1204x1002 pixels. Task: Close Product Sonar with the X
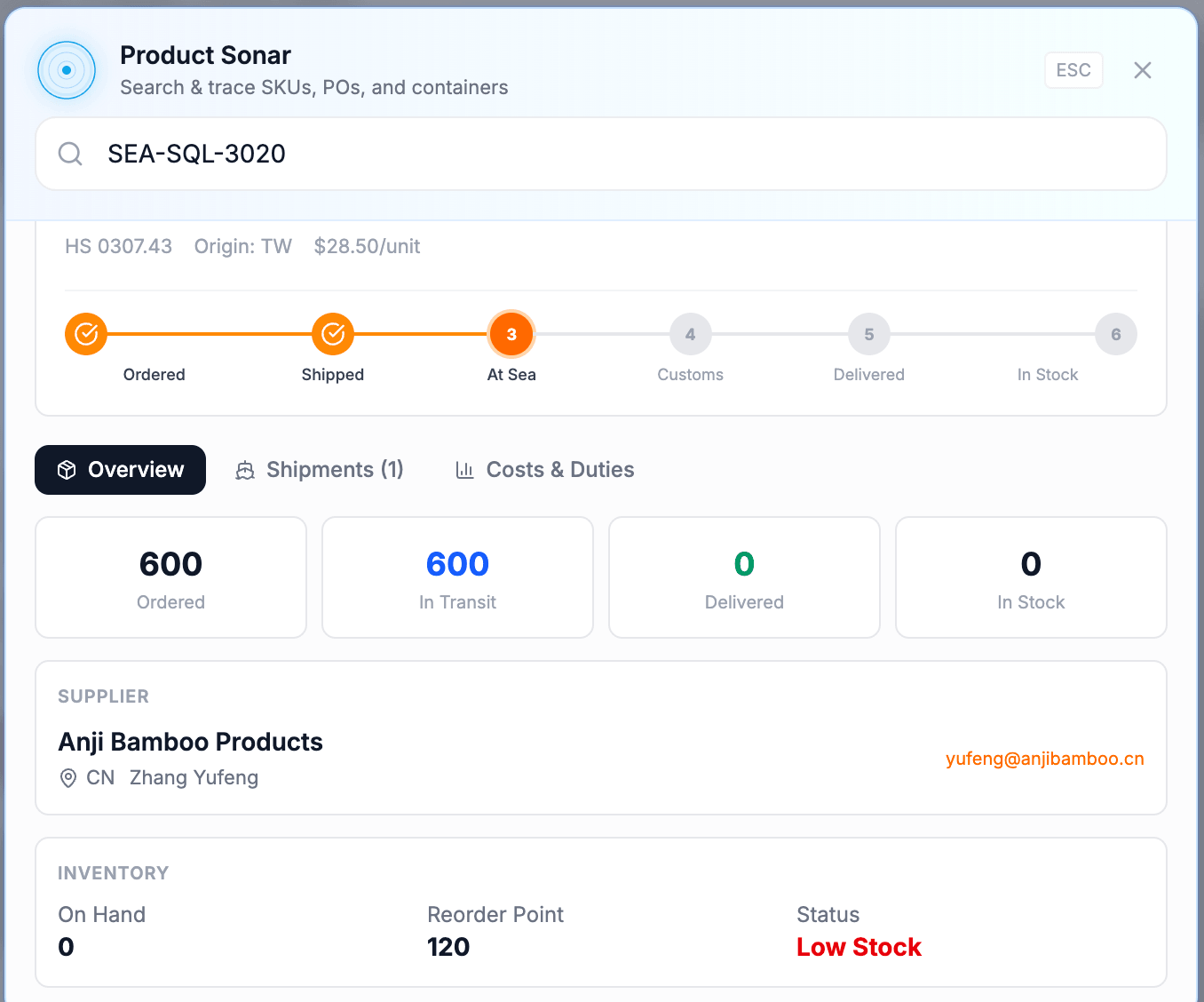coord(1142,70)
